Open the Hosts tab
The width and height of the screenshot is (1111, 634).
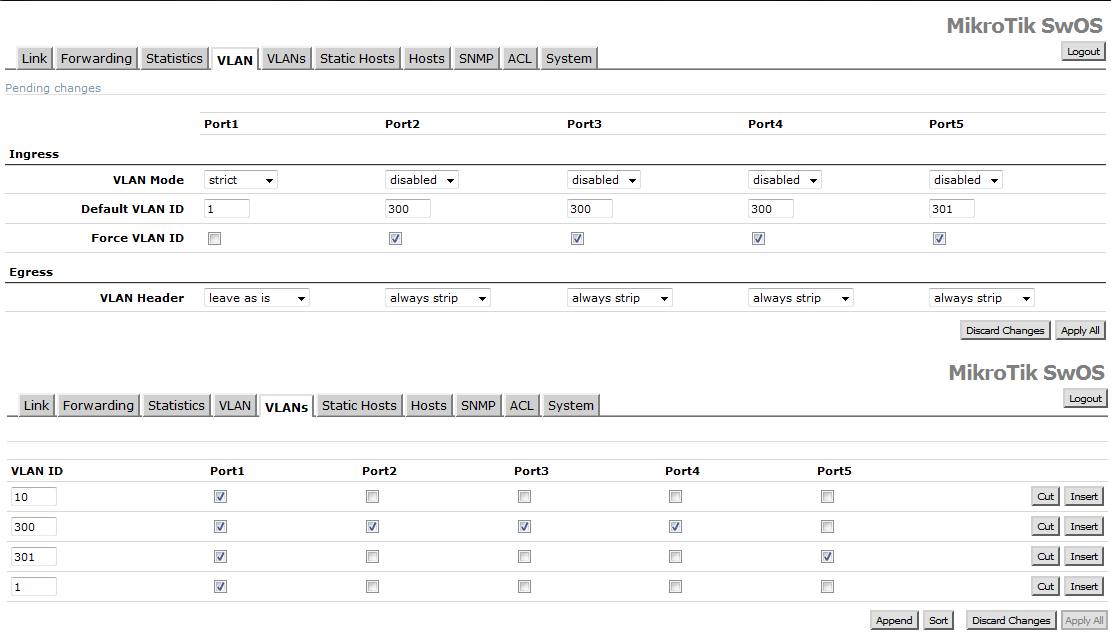[x=427, y=58]
